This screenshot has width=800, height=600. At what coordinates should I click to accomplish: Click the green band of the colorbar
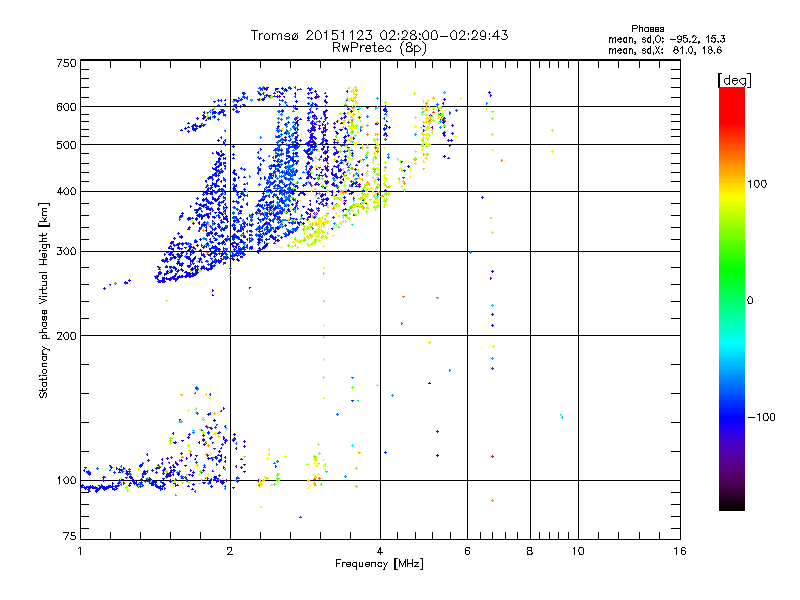tap(732, 270)
